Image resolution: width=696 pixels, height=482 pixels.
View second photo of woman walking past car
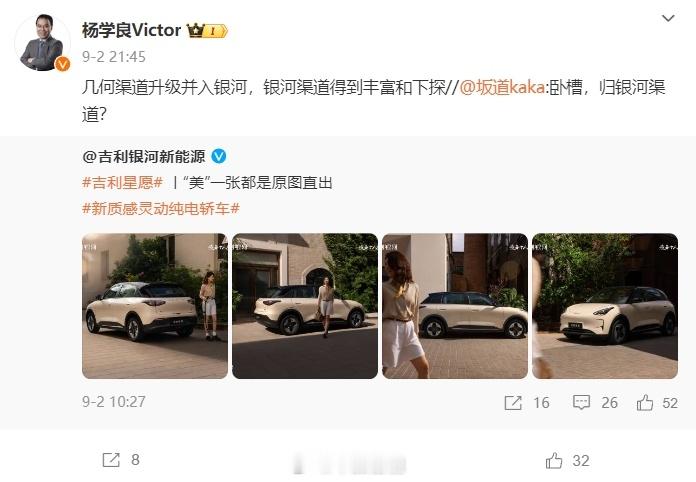pyautogui.click(x=305, y=306)
